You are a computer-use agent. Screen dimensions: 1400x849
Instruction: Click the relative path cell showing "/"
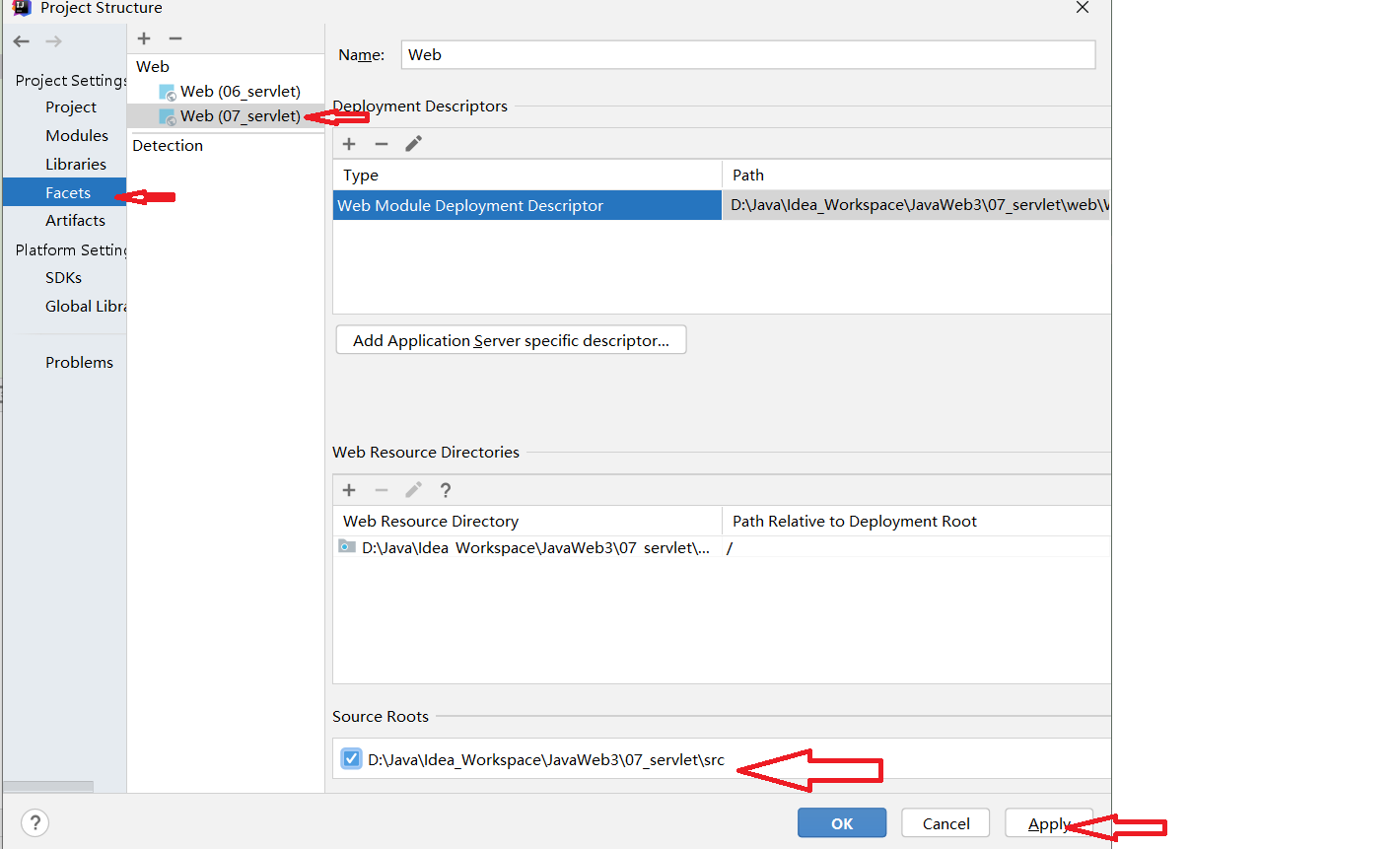(917, 547)
